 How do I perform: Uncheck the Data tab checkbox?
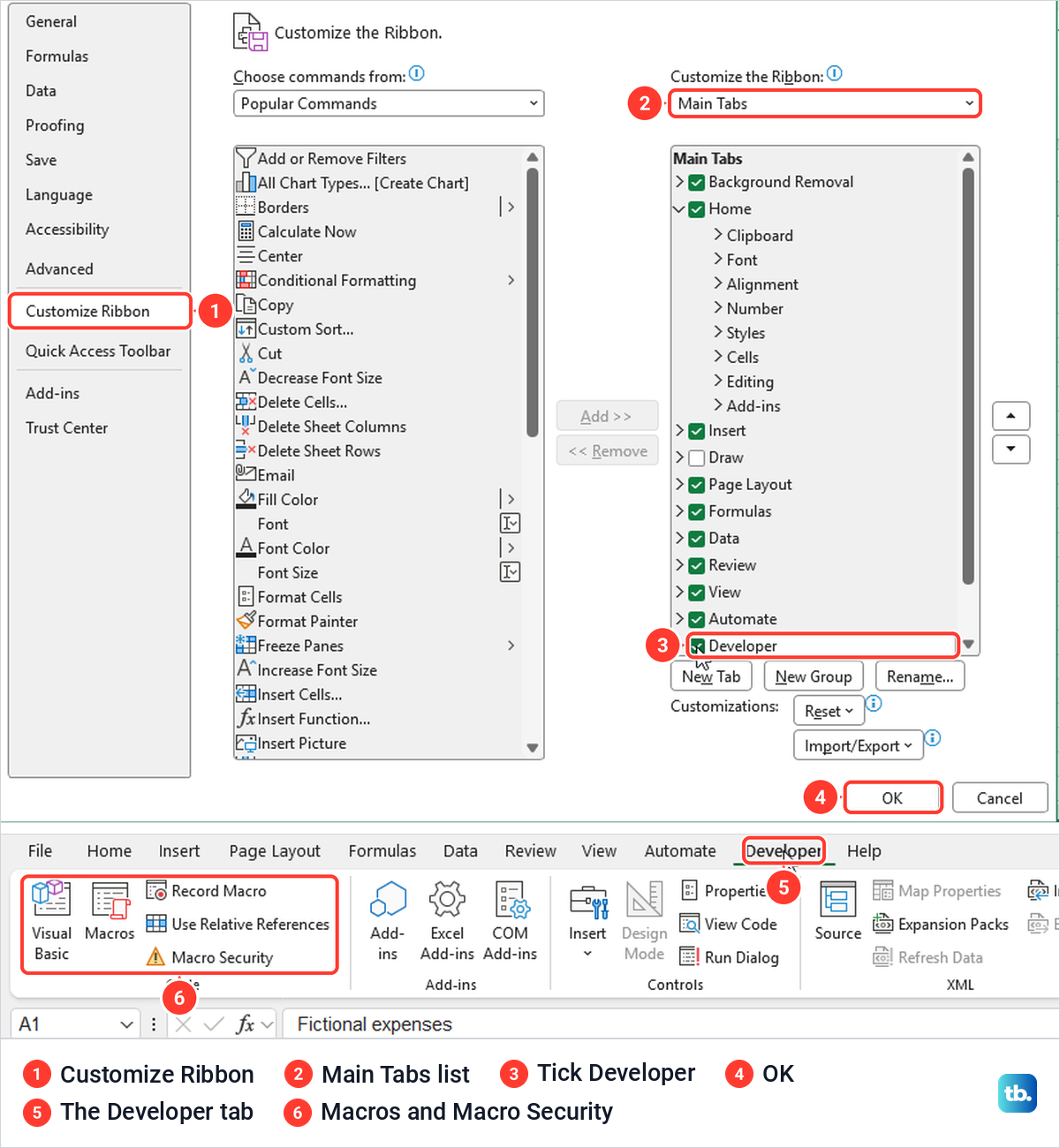(697, 539)
